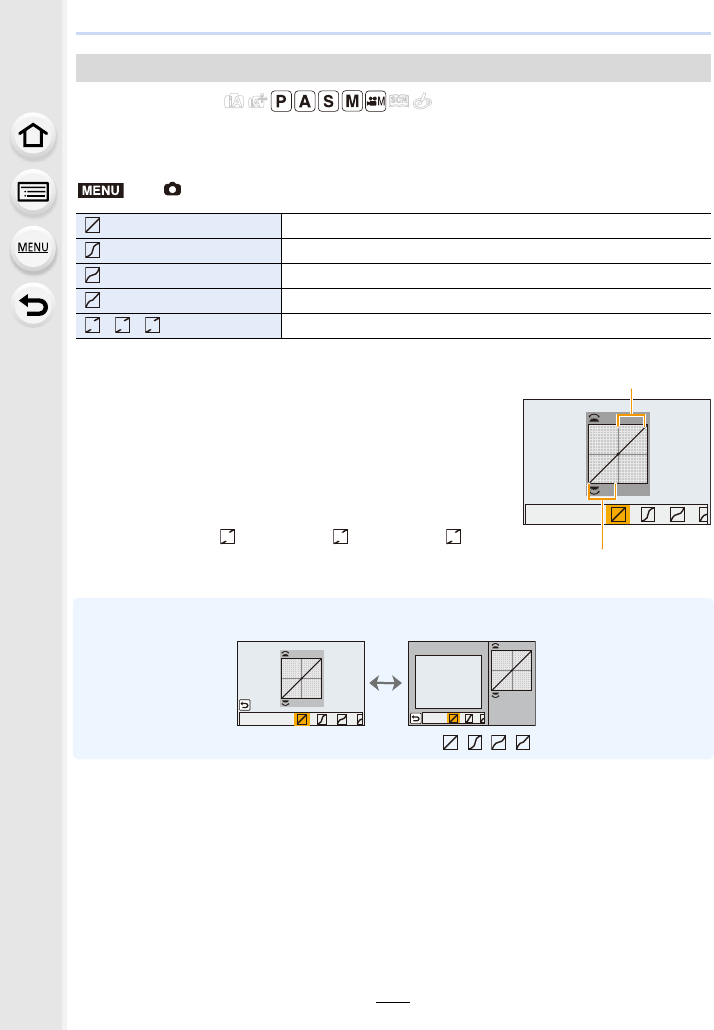Image resolution: width=714 pixels, height=1030 pixels.
Task: Select the A mode icon
Action: (x=305, y=101)
